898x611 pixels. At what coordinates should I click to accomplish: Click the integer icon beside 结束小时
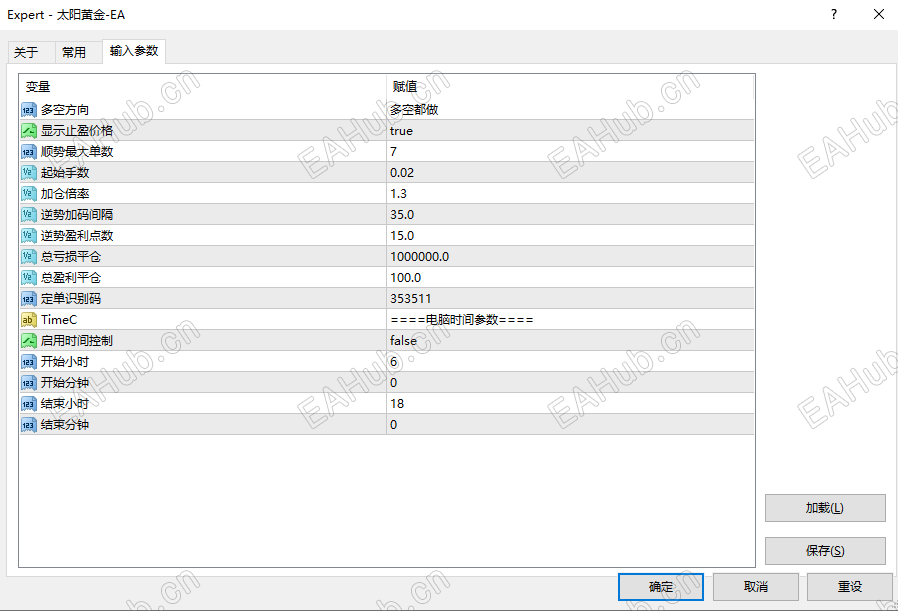(x=29, y=404)
